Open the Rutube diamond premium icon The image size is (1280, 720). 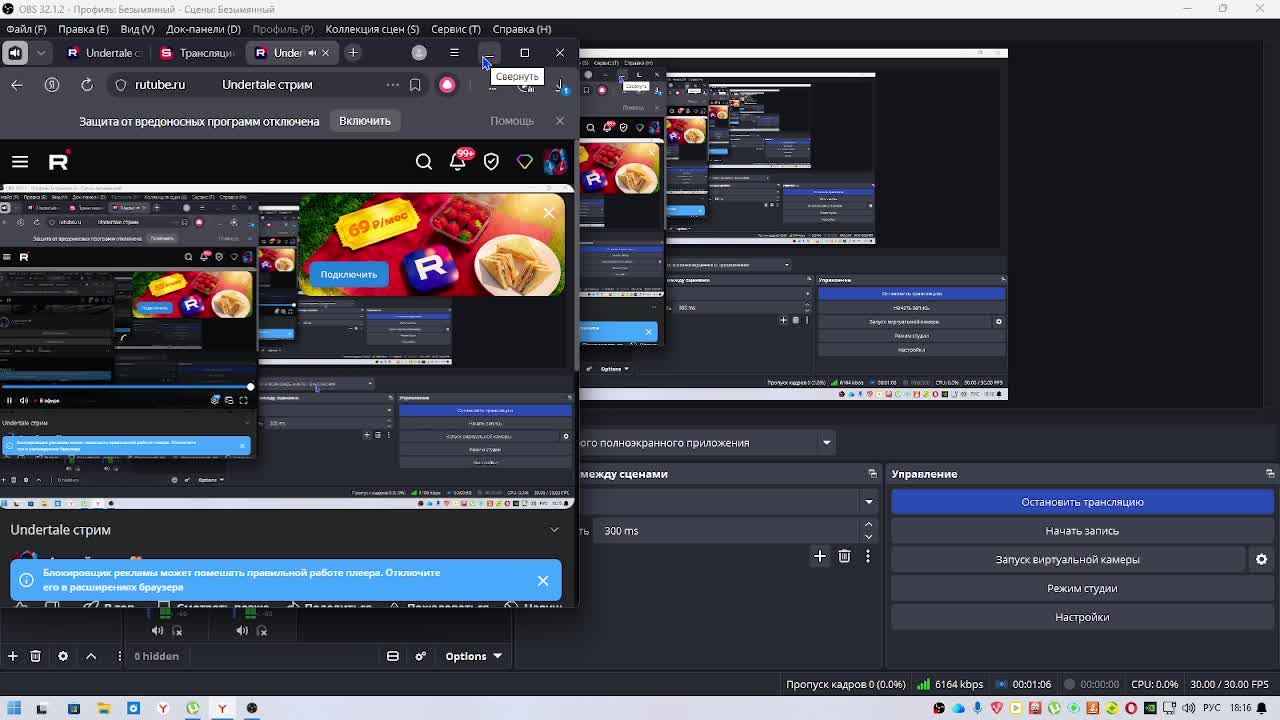[525, 162]
